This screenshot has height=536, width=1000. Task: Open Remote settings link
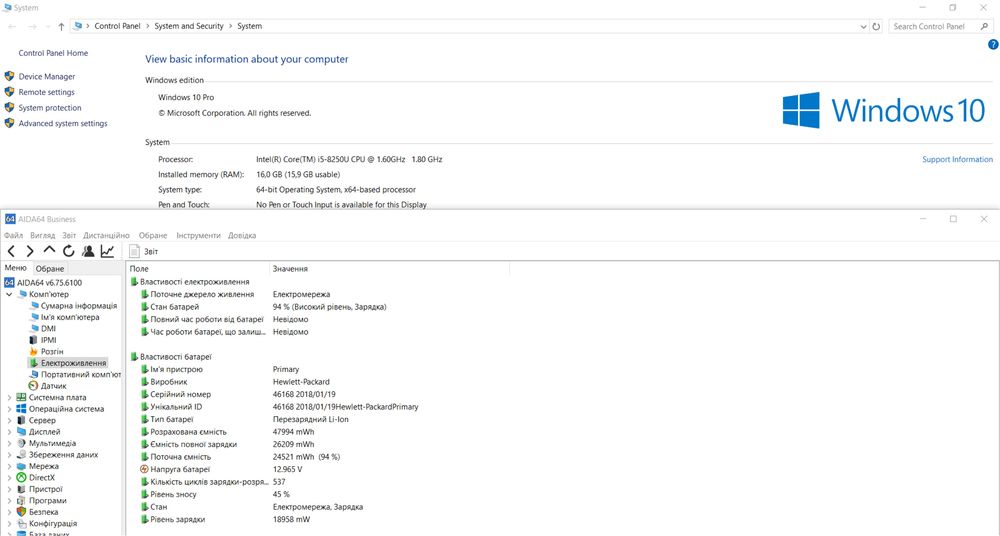[x=47, y=92]
